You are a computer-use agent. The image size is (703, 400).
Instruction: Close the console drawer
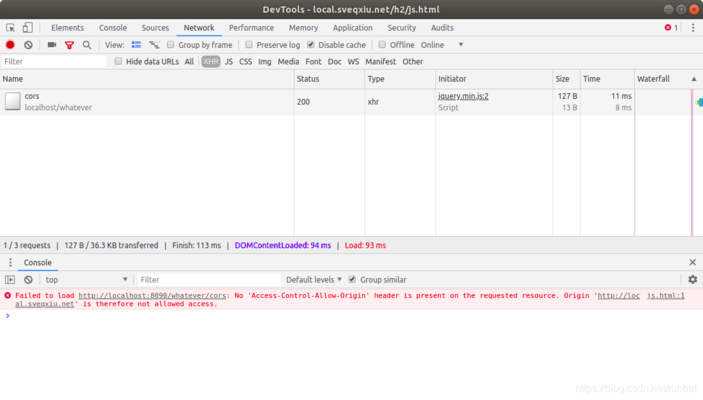[x=692, y=263]
